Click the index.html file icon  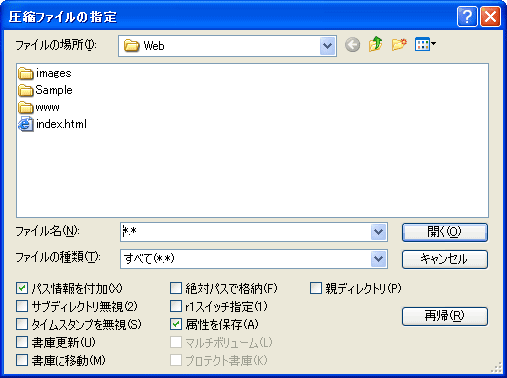point(26,124)
